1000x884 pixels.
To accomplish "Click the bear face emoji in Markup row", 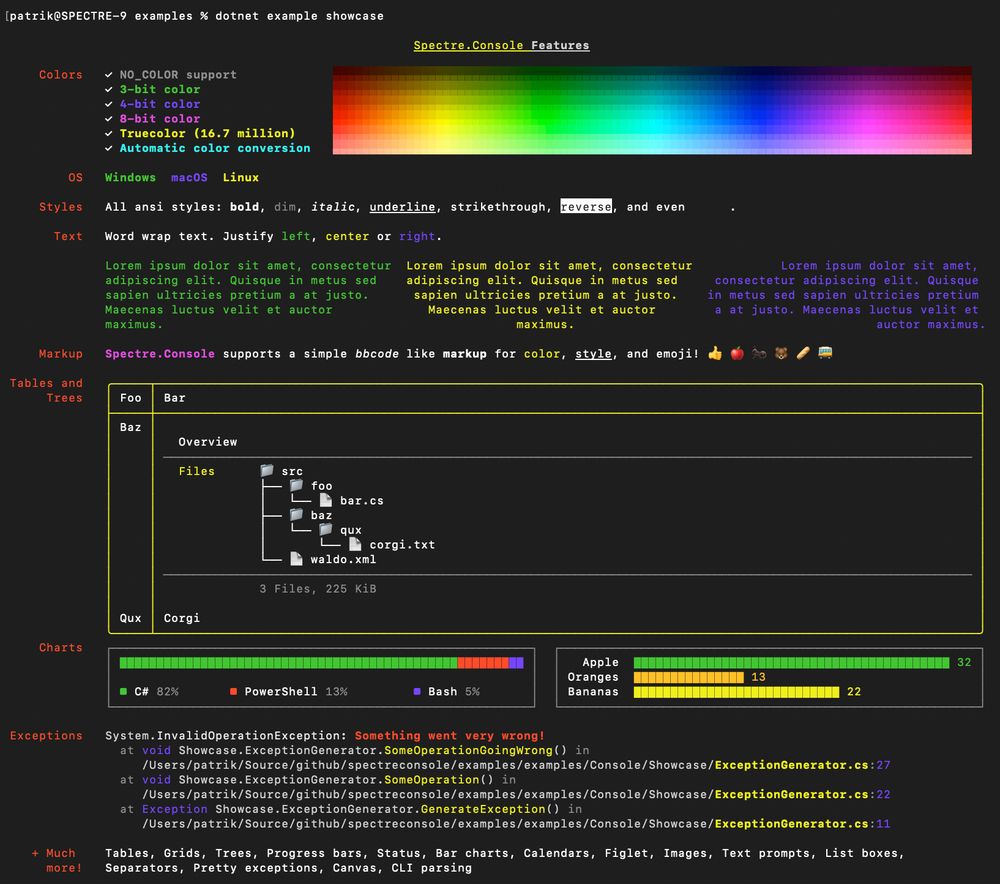I will pos(780,353).
